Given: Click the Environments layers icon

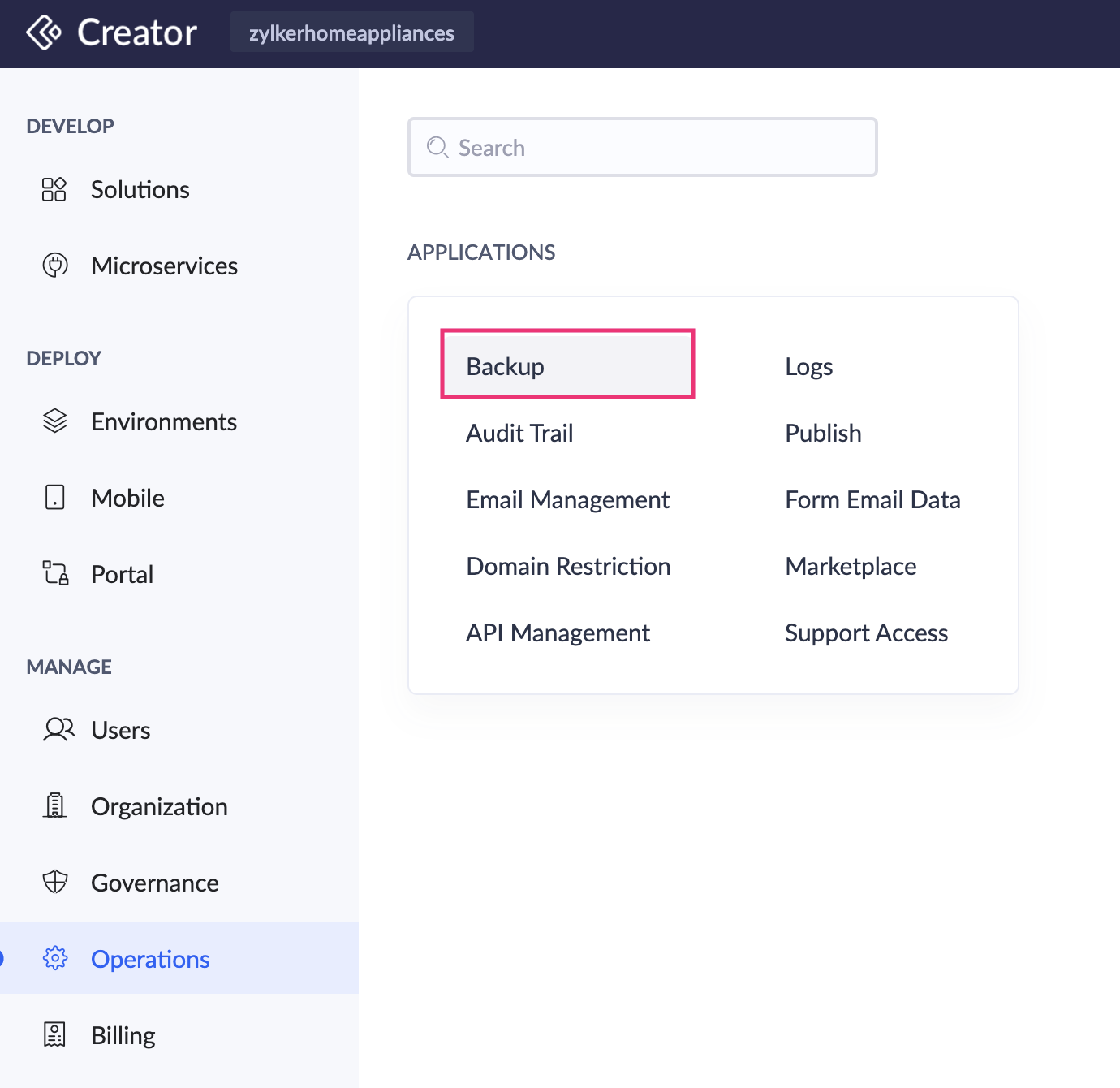Looking at the screenshot, I should click(54, 421).
